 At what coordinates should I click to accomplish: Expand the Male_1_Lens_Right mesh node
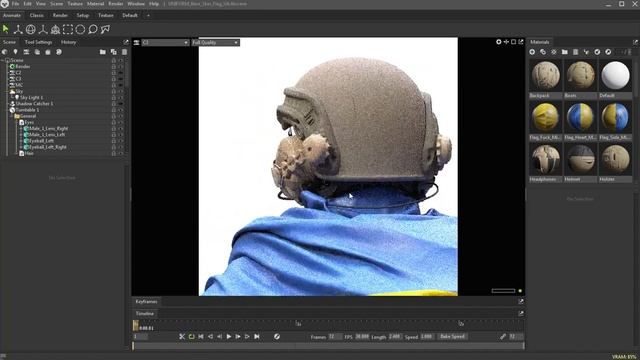coord(21,128)
